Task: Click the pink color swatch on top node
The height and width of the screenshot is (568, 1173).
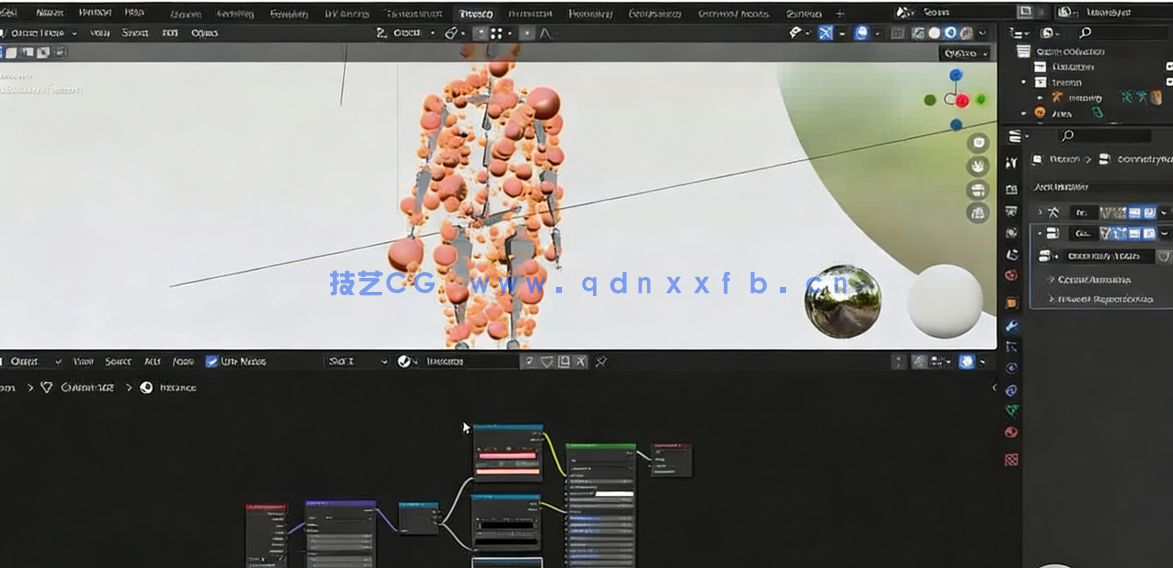Action: [x=507, y=455]
